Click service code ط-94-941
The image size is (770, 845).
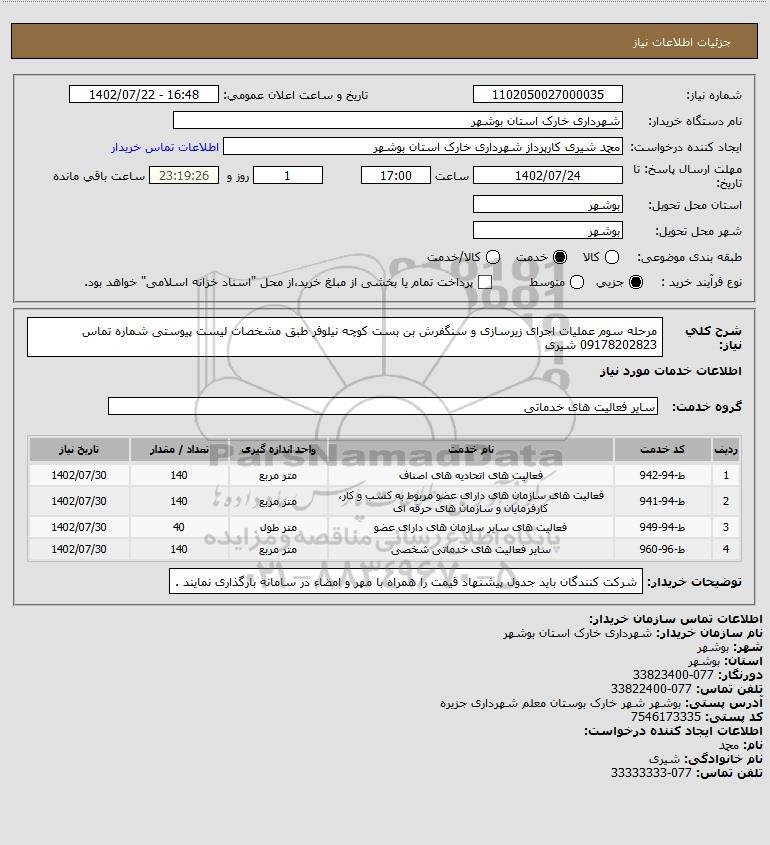pyautogui.click(x=662, y=501)
